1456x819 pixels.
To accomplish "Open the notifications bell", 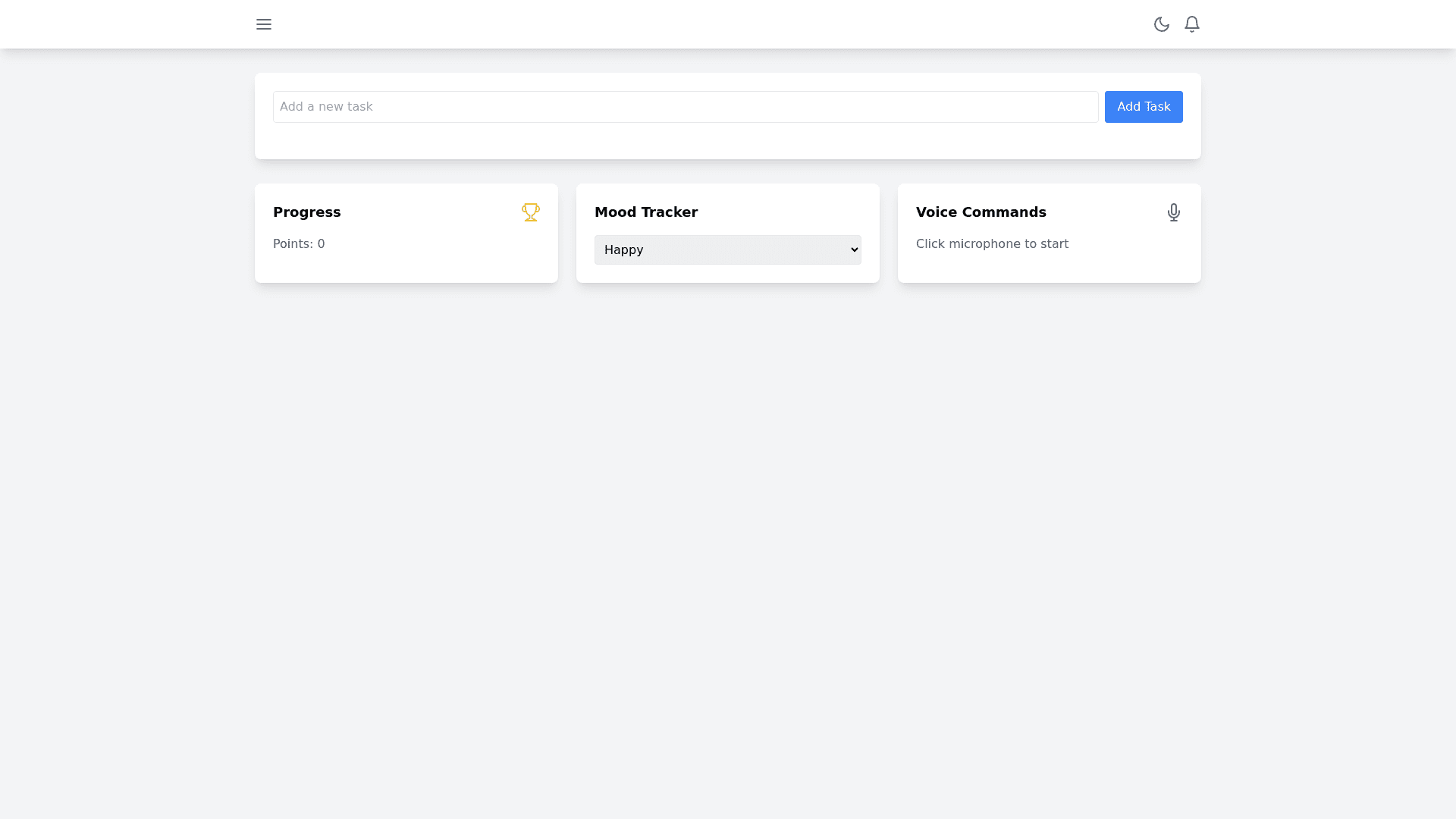I will [1191, 24].
